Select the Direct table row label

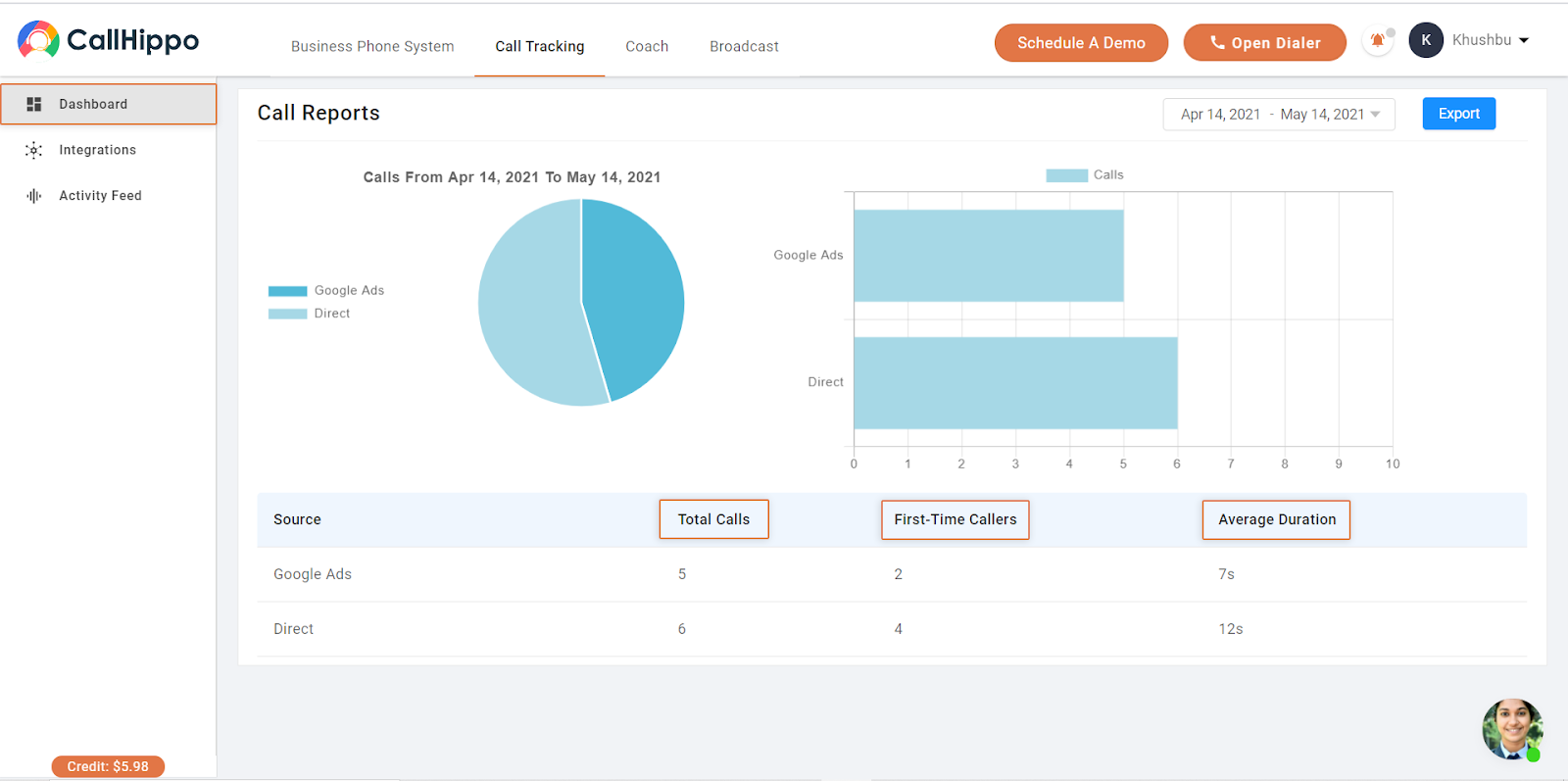[294, 629]
